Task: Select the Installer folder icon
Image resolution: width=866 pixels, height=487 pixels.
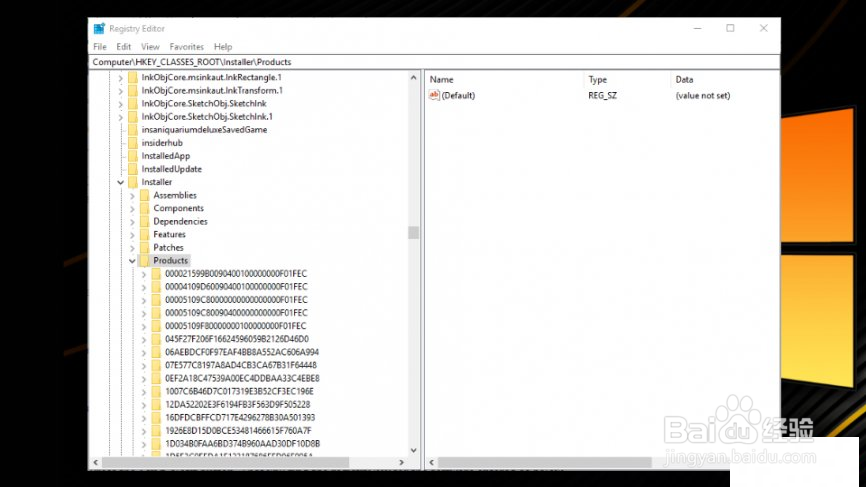Action: coord(133,182)
